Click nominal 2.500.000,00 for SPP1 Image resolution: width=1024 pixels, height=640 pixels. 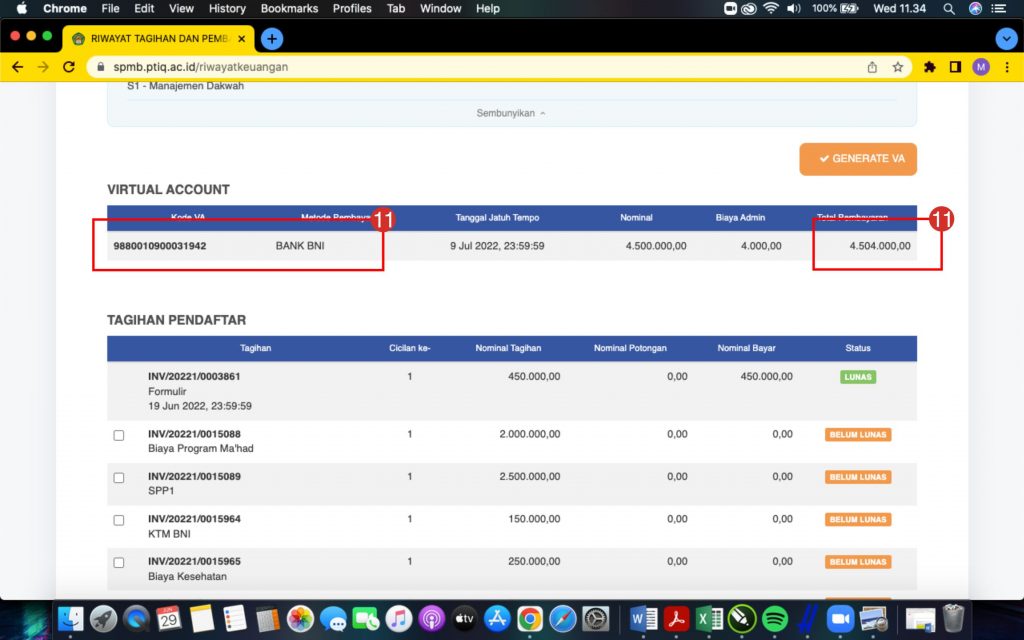(530, 477)
